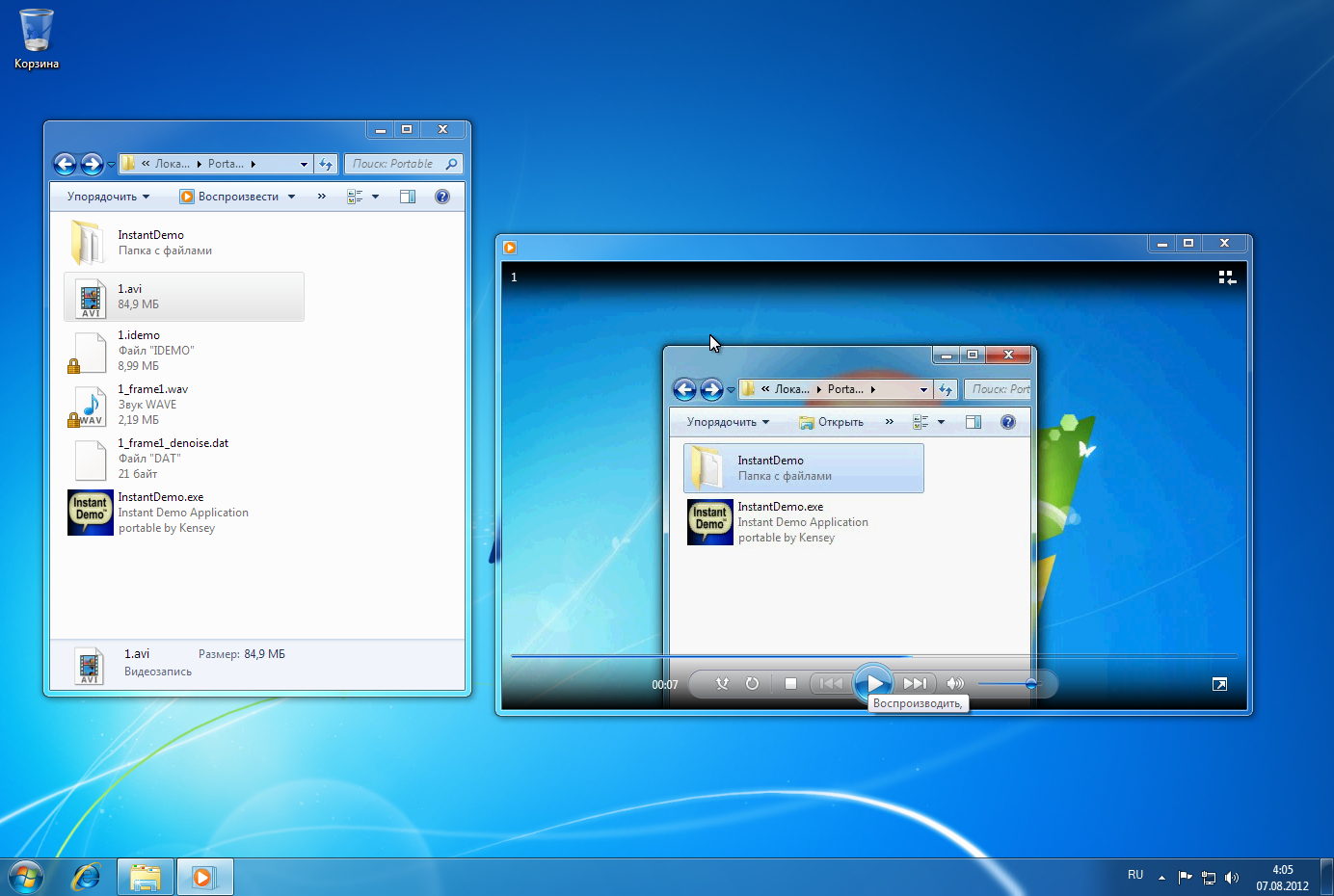Image resolution: width=1334 pixels, height=896 pixels.
Task: Play the video in Windows Media Player
Action: pyautogui.click(x=873, y=683)
